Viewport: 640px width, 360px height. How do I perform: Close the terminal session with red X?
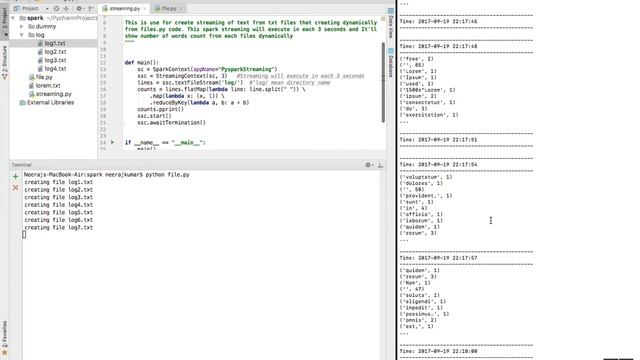tap(16, 187)
